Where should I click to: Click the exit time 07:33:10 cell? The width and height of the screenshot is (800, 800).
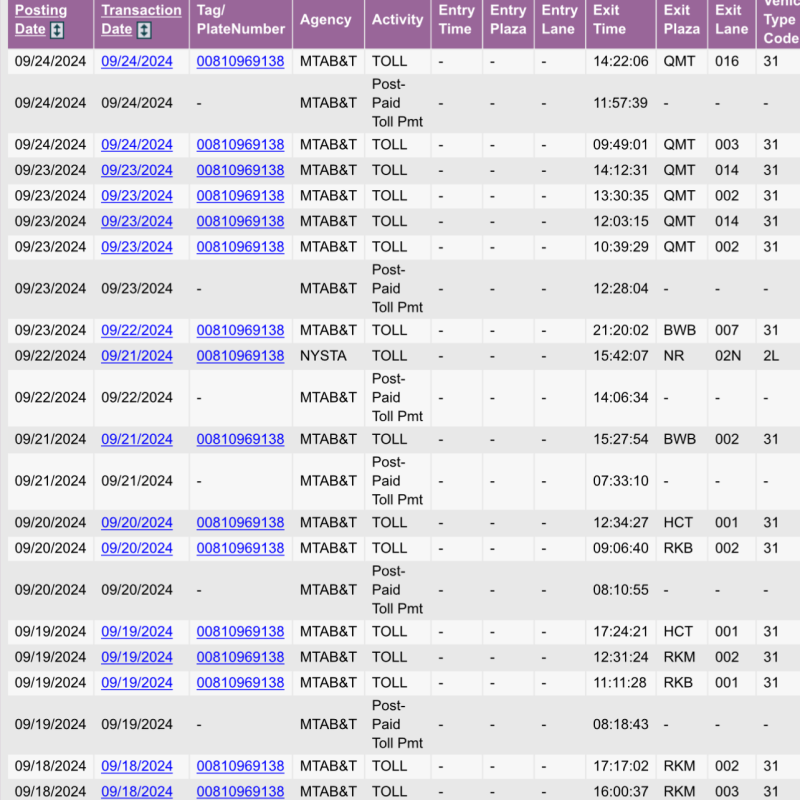tap(621, 481)
